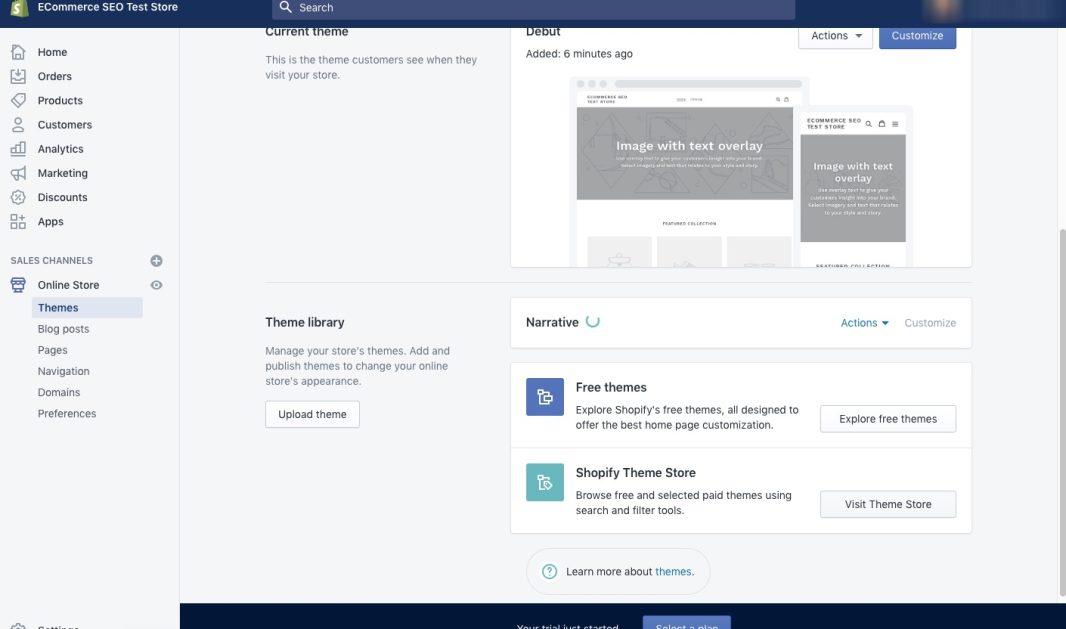Click the Apps grid icon

[18, 222]
